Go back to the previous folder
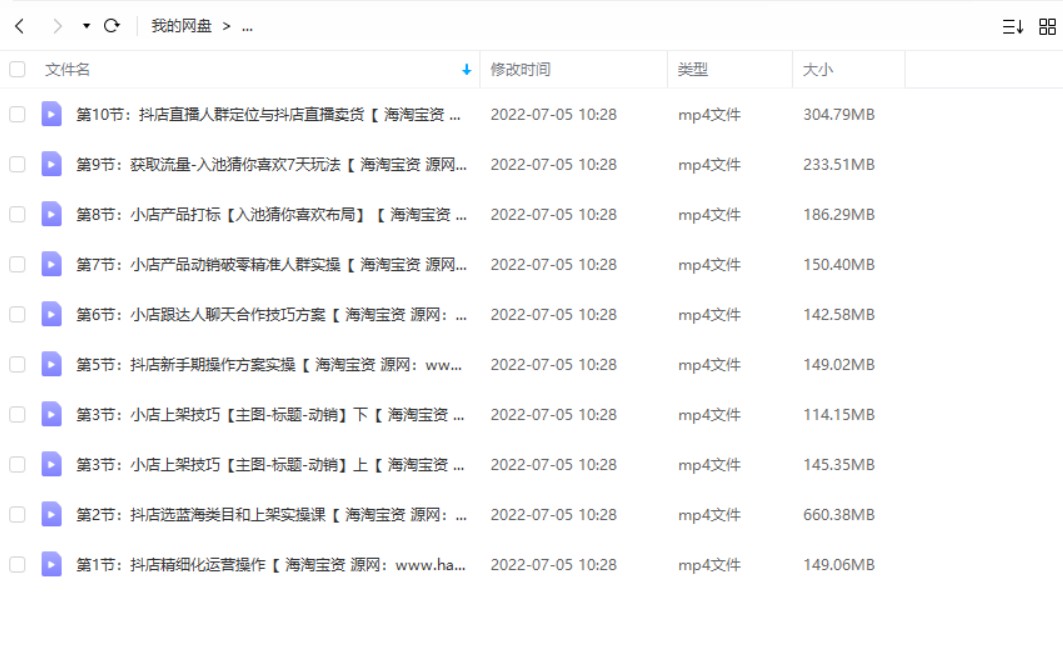This screenshot has height=654, width=1063. tap(20, 26)
